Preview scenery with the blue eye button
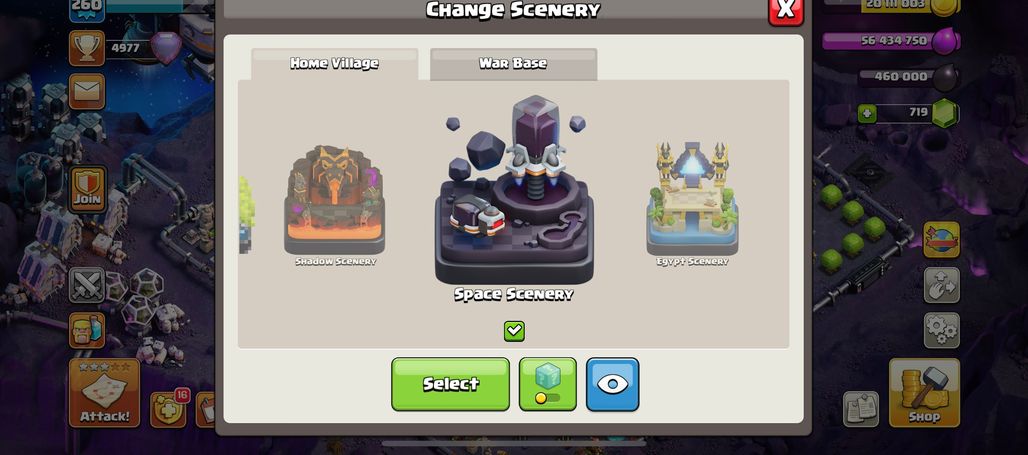This screenshot has width=1028, height=455. click(x=612, y=384)
